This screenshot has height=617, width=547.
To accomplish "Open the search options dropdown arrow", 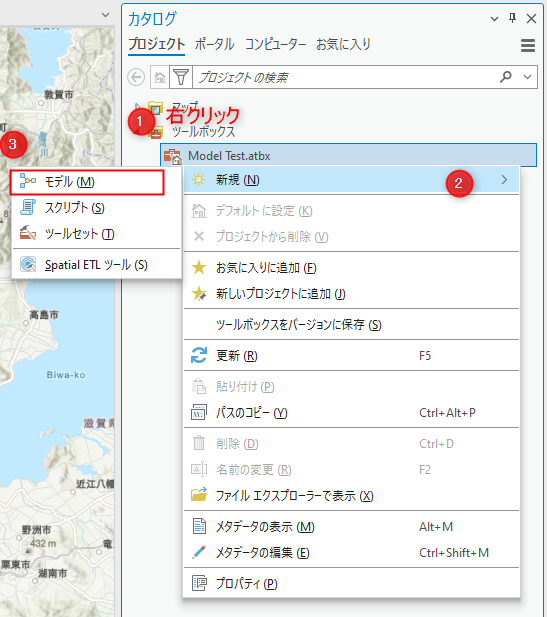I will [527, 77].
